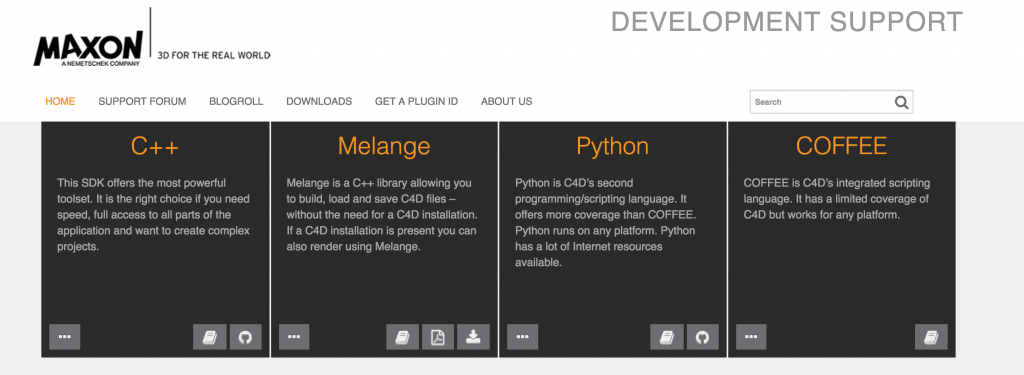Click the '3D FOR THE REAL WORLD' tagline
This screenshot has height=375, width=1024.
coord(214,56)
